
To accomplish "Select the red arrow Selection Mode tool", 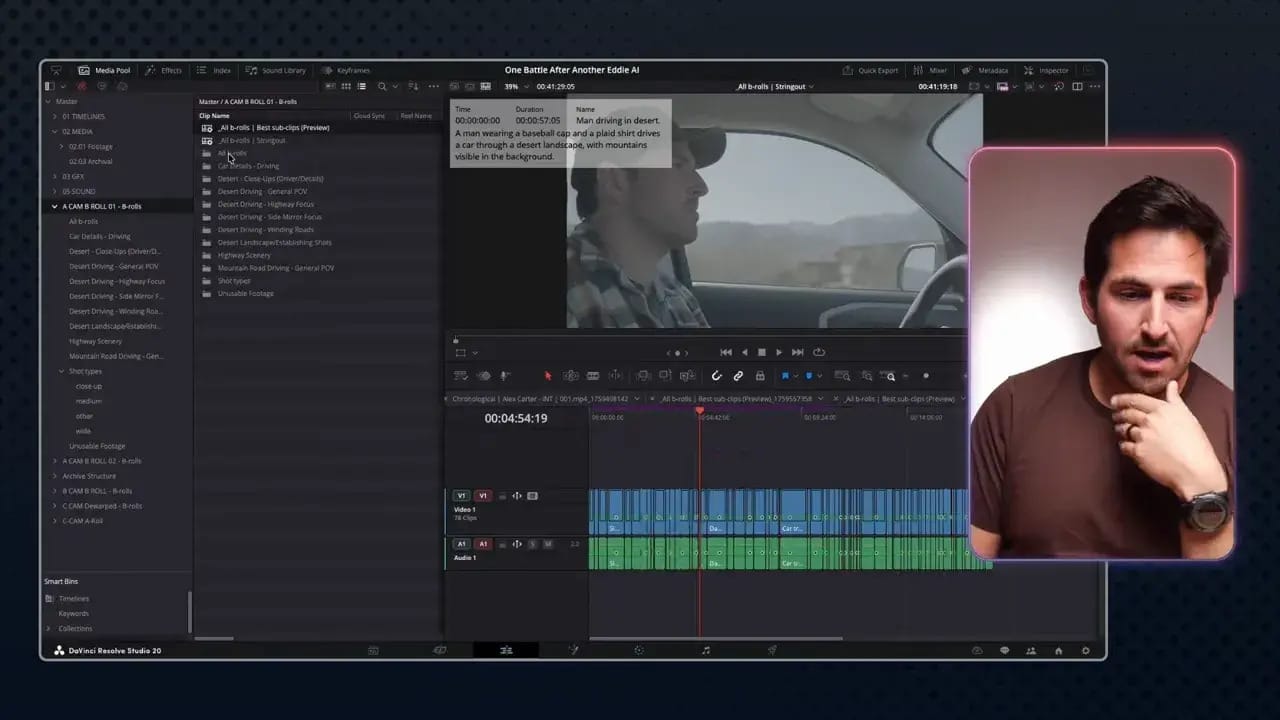I will pyautogui.click(x=548, y=376).
